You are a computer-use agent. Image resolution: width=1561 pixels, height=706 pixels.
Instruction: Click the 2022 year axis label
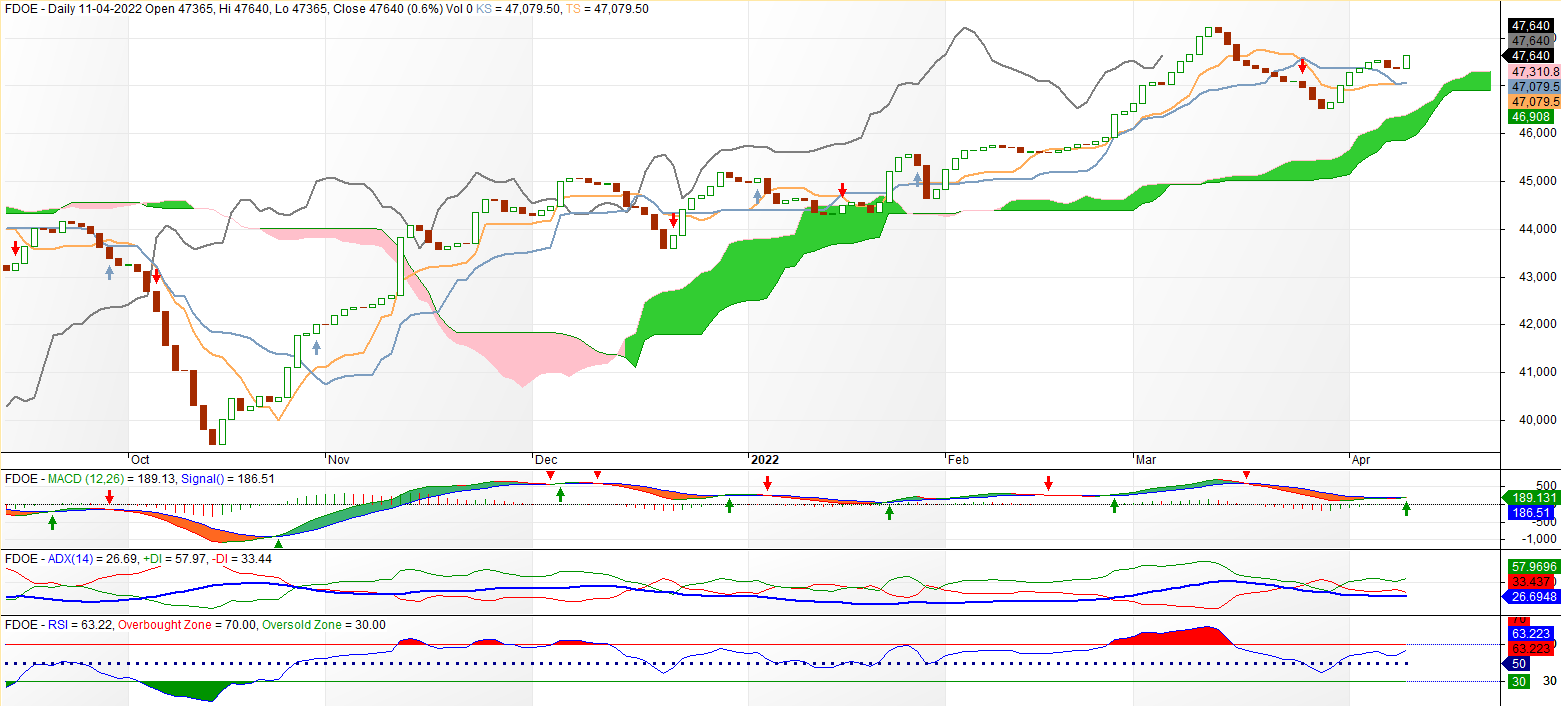pyautogui.click(x=765, y=460)
